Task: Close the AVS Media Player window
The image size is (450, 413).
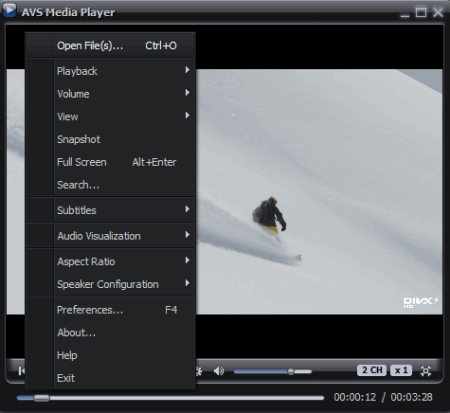Action: 438,13
